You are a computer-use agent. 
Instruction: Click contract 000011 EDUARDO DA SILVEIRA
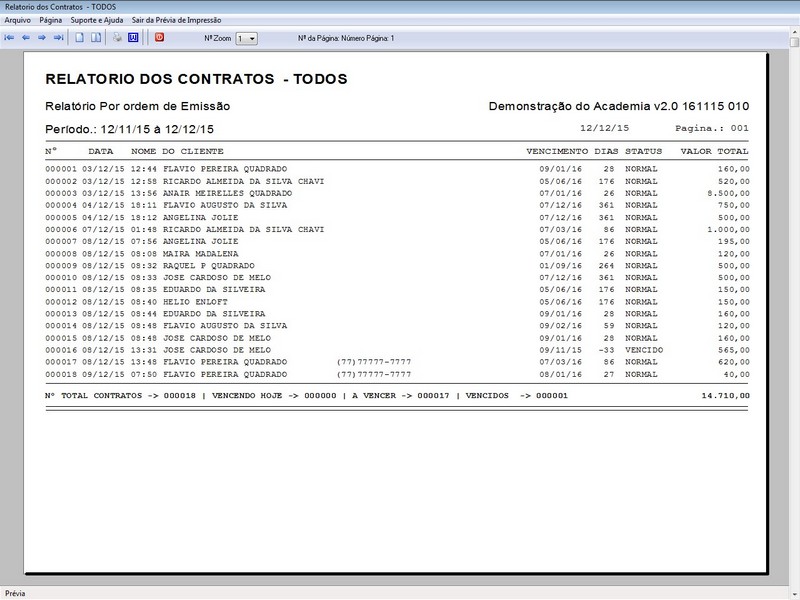397,289
